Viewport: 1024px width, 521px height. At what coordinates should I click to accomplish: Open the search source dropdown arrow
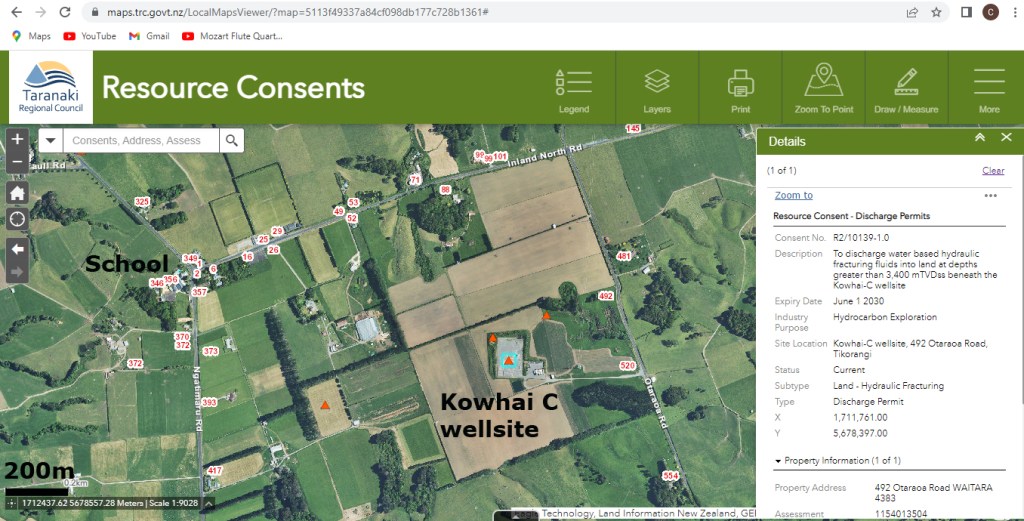tap(50, 141)
